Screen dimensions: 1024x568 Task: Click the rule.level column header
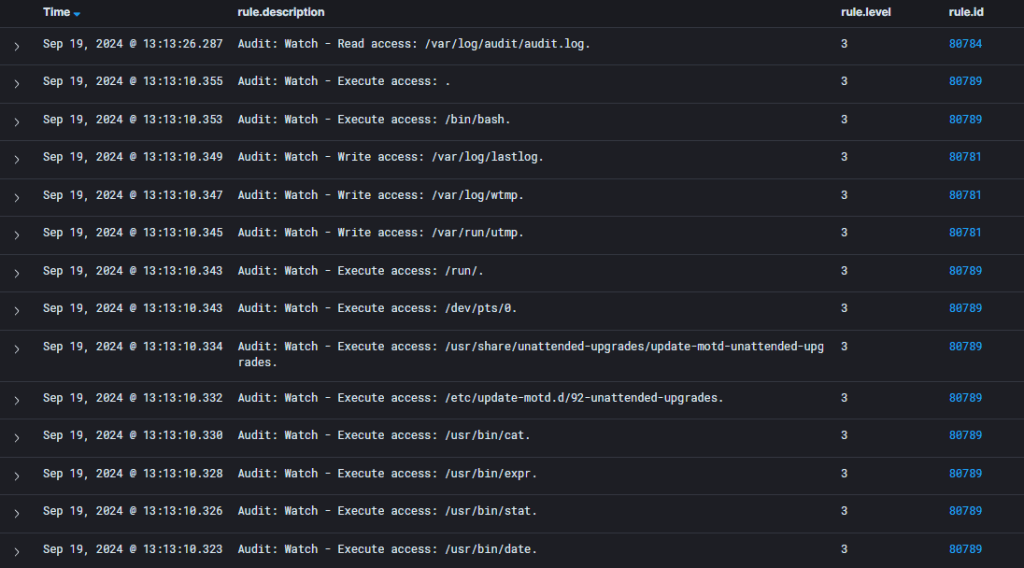point(865,12)
